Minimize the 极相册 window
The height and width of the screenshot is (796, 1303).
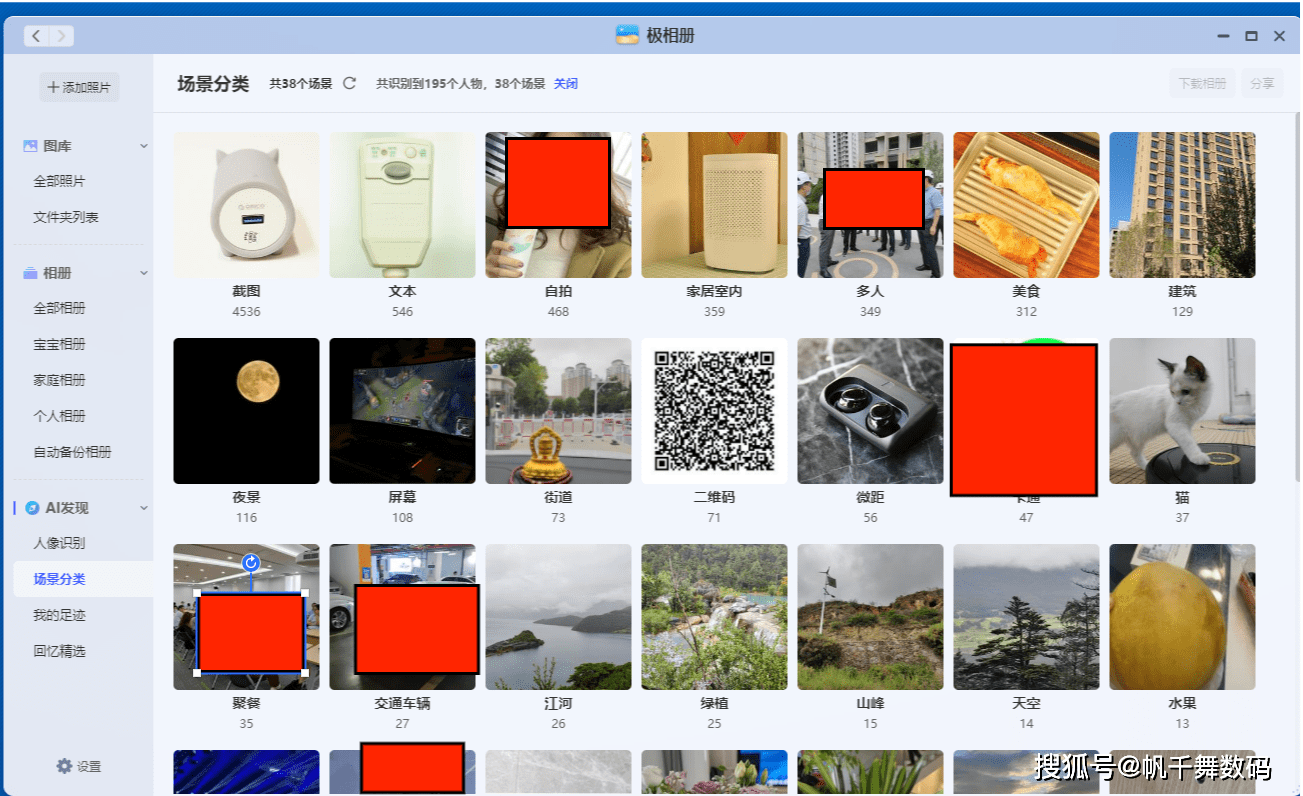1222,36
